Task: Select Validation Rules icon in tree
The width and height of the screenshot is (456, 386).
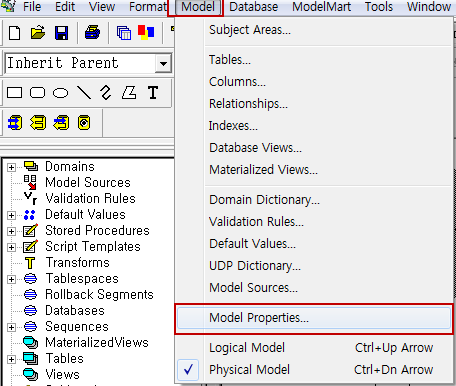Action: [x=30, y=198]
